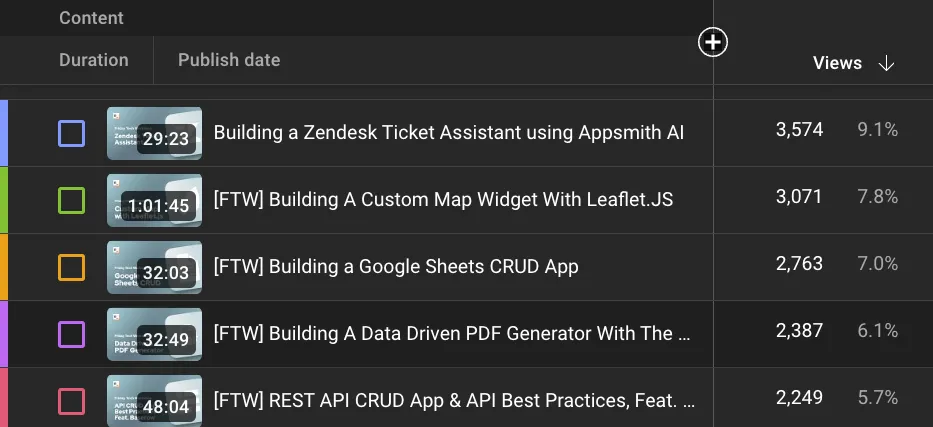The width and height of the screenshot is (933, 427).
Task: Open the "Data Driven PDF Generator" video title
Action: [452, 334]
